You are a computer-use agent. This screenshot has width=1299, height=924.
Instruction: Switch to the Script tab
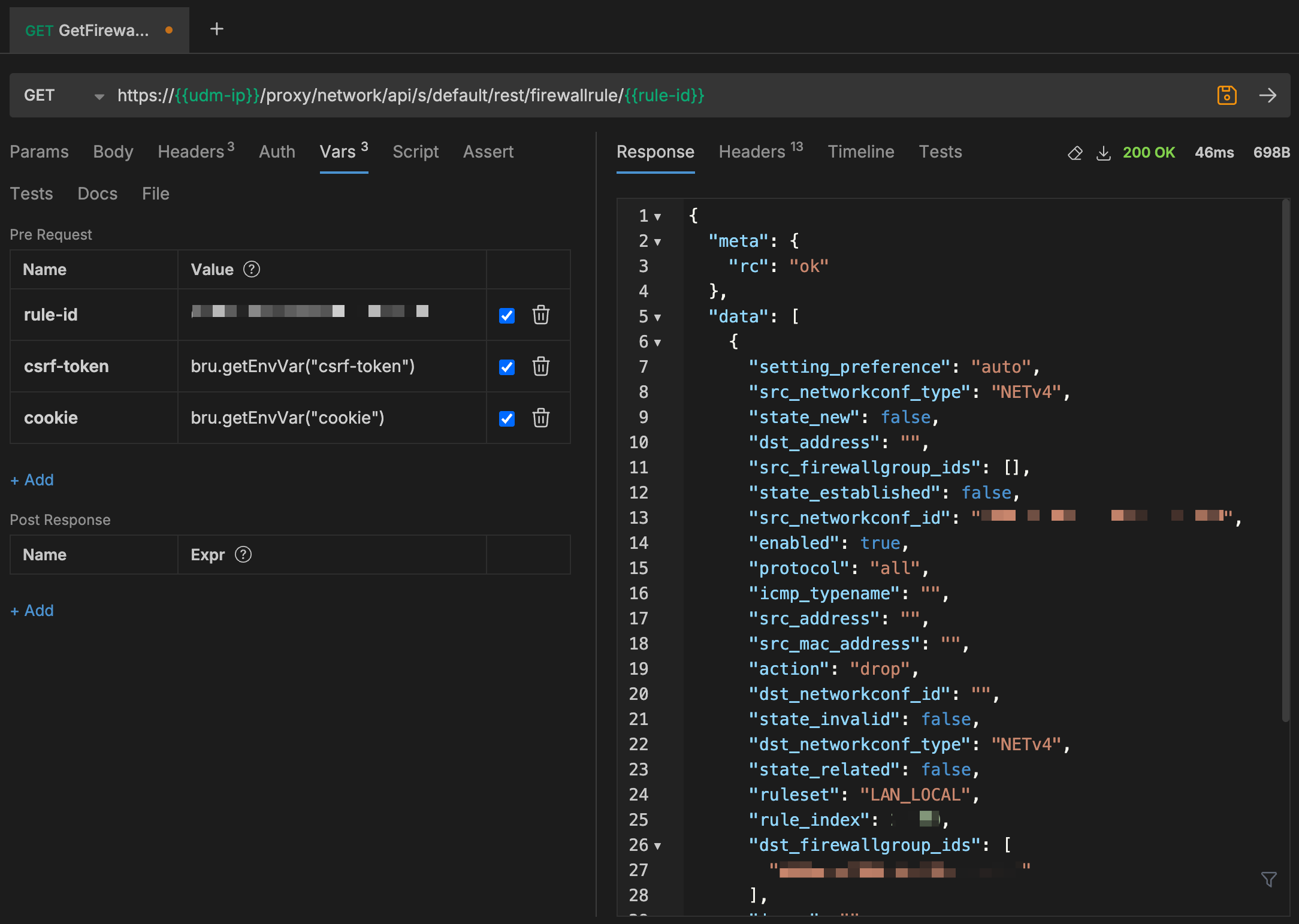pyautogui.click(x=415, y=152)
